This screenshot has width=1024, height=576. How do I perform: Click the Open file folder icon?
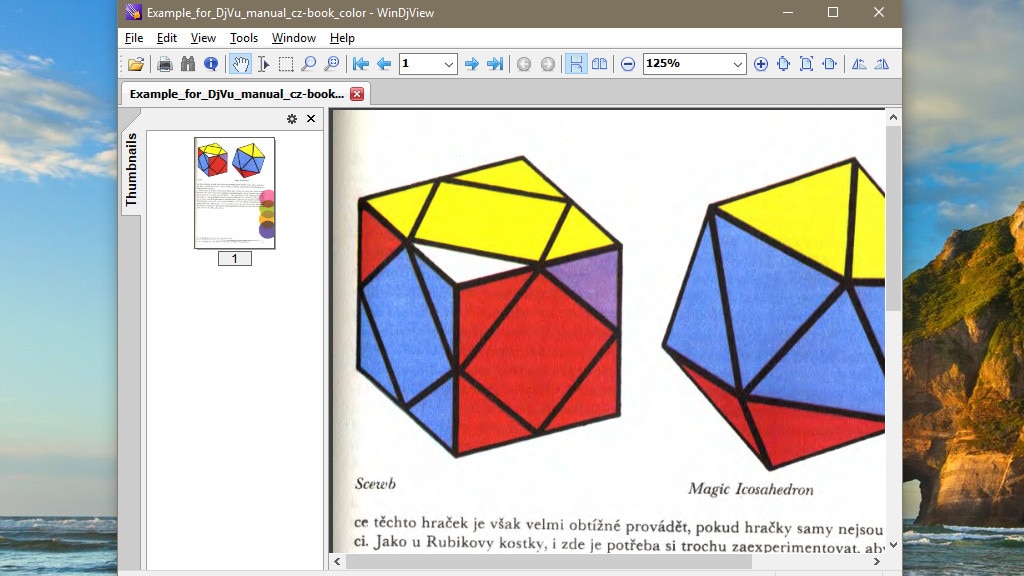tap(136, 64)
